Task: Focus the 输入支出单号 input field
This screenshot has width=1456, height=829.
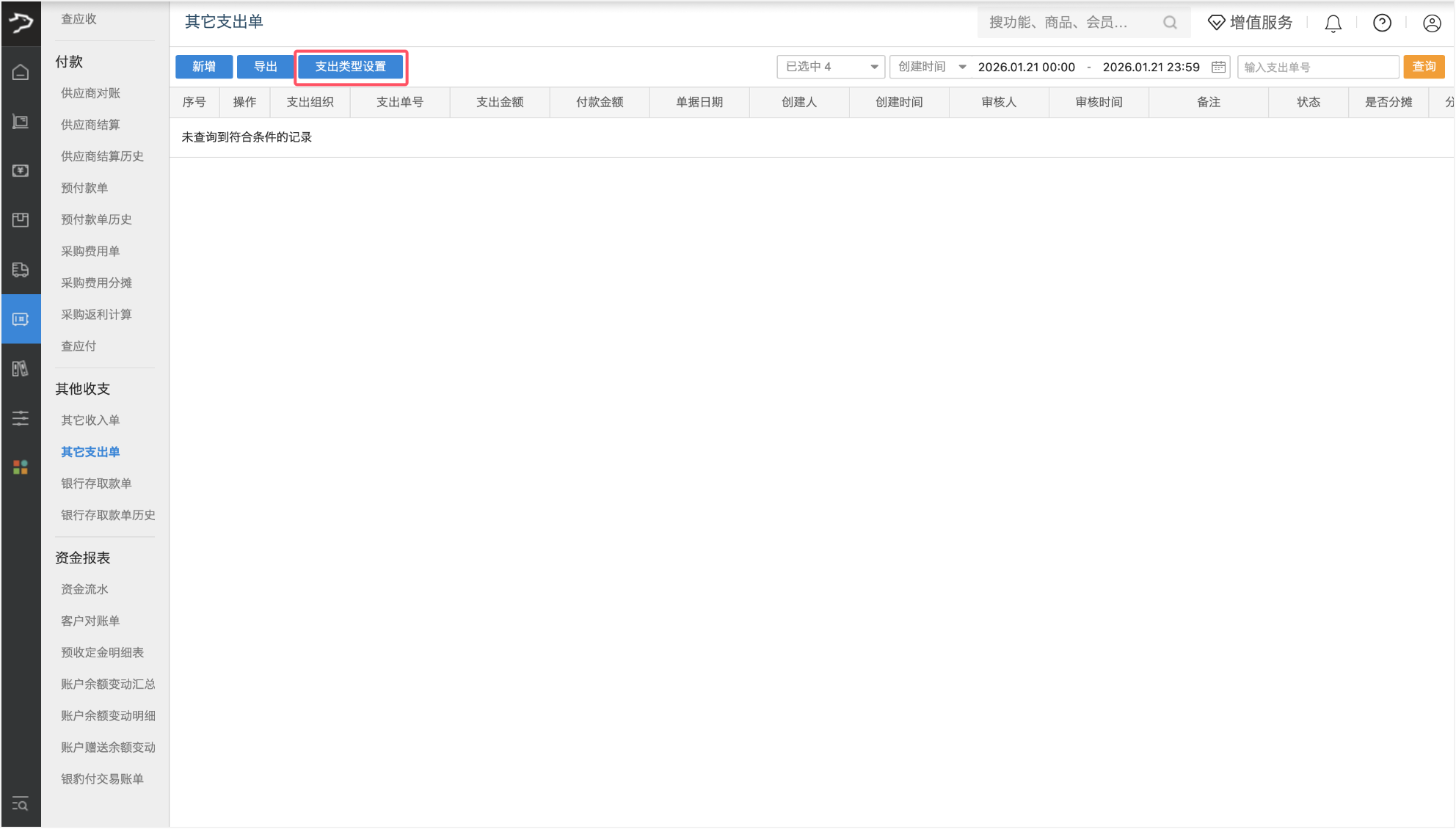Action: 1317,67
